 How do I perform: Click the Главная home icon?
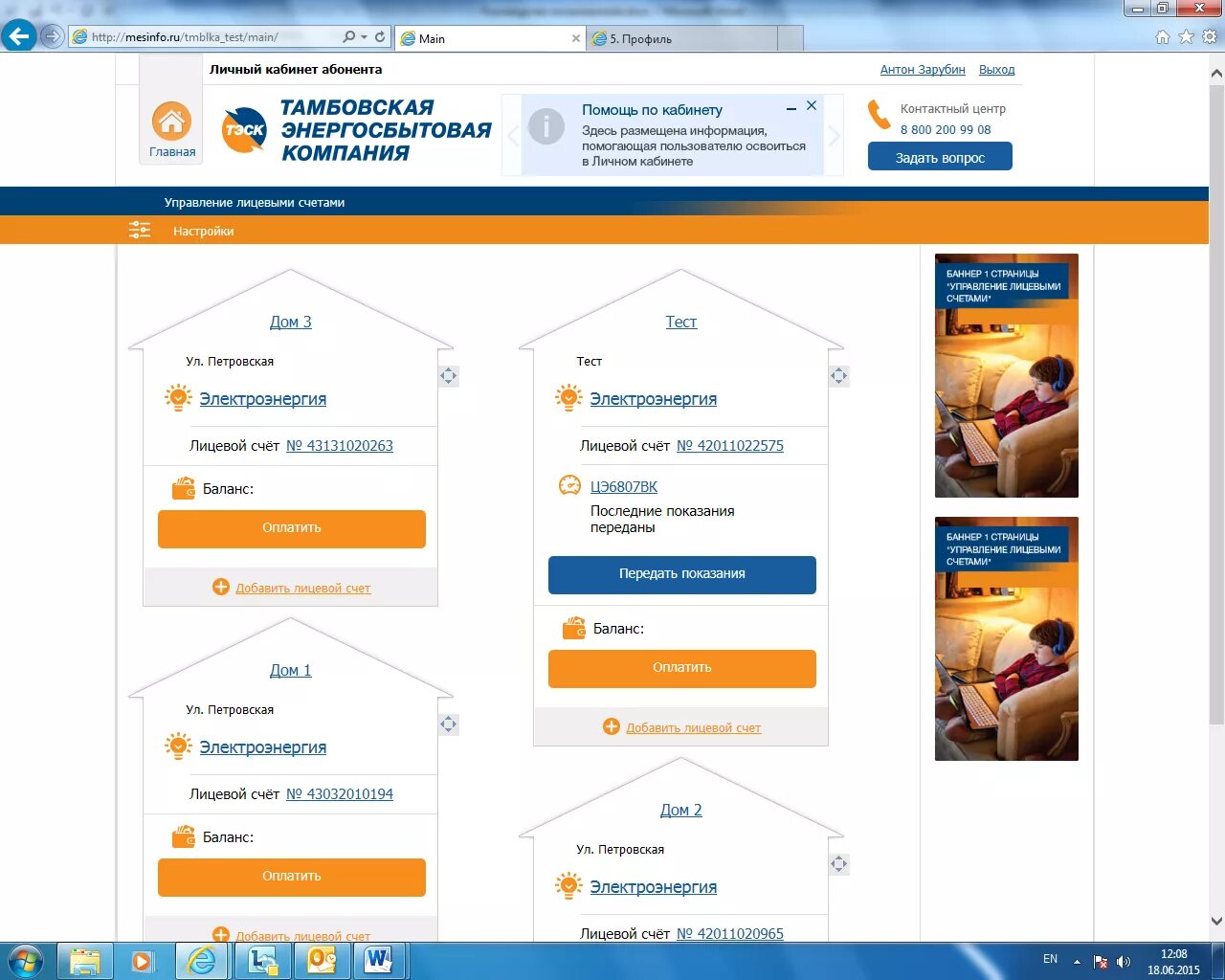click(x=171, y=122)
